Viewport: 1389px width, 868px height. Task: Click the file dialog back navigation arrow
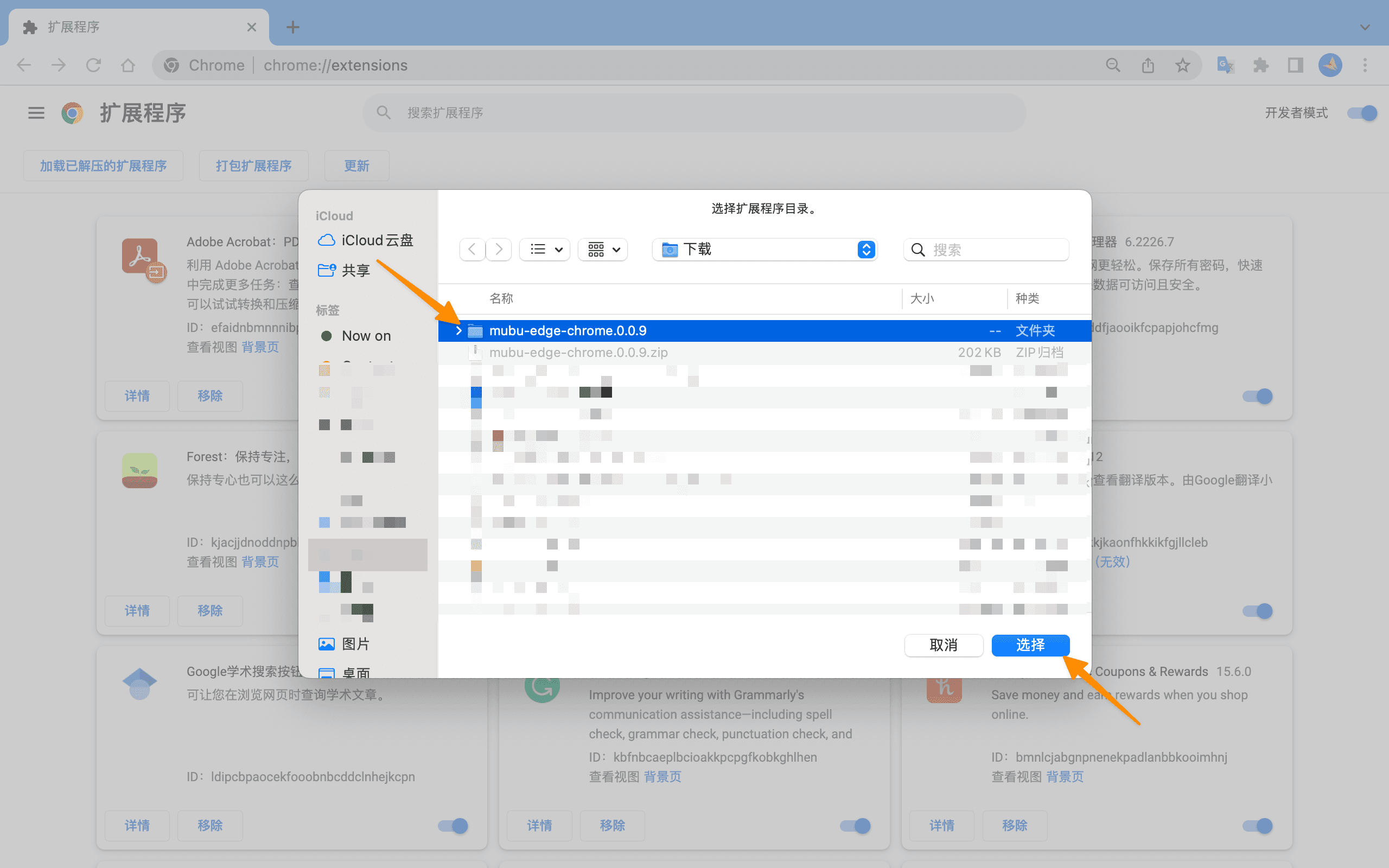473,249
